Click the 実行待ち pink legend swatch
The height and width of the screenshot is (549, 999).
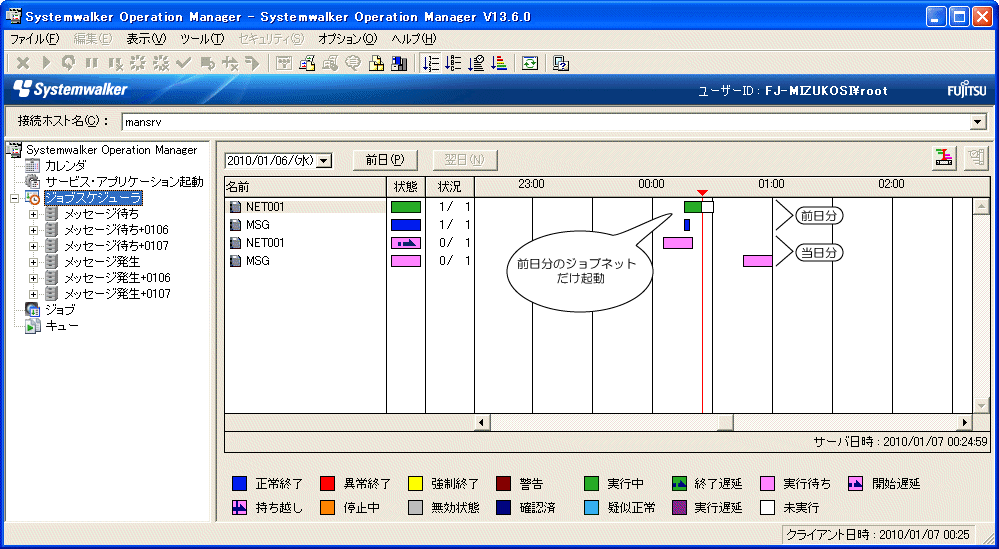(x=768, y=484)
